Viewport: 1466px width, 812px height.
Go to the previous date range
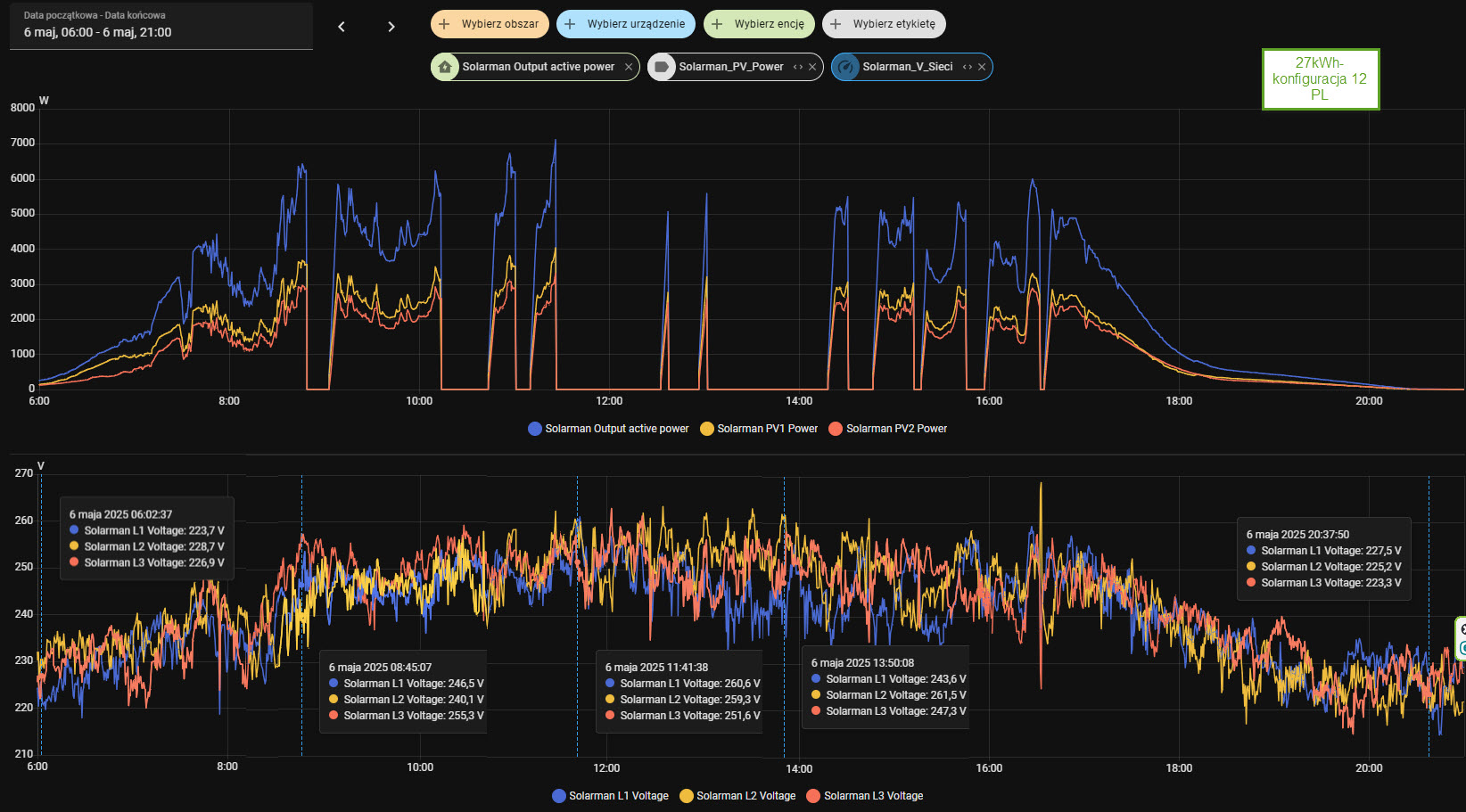click(342, 27)
